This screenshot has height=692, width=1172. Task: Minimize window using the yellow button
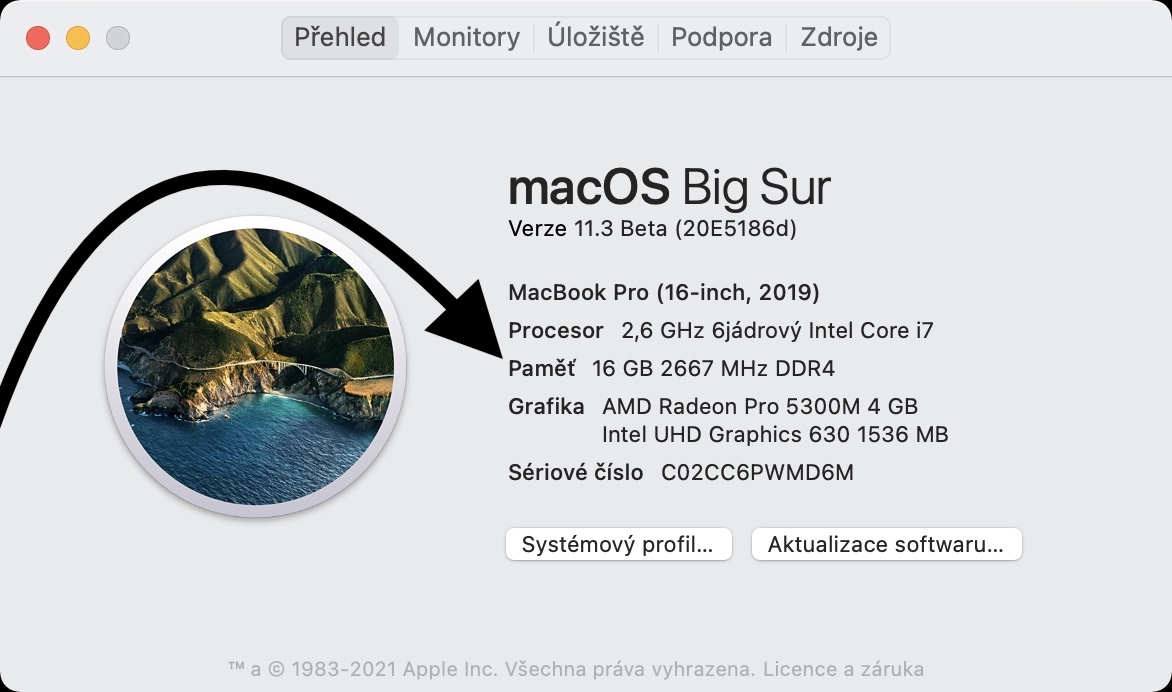[78, 39]
